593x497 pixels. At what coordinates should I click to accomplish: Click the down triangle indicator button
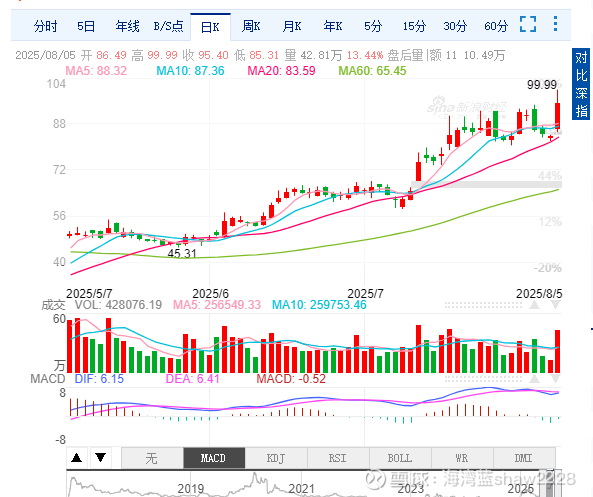tap(100, 458)
